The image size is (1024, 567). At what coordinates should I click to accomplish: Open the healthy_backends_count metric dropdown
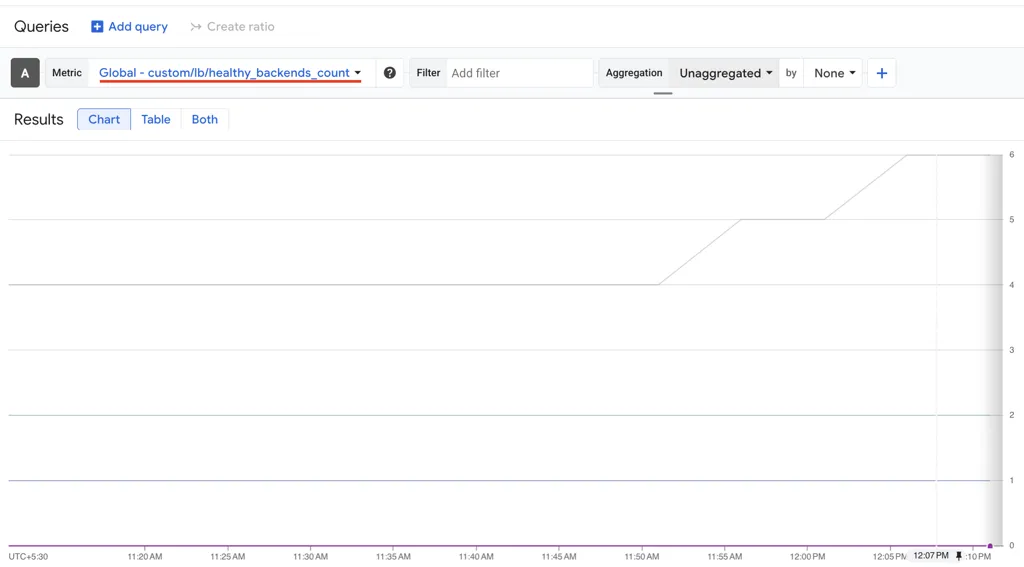click(230, 73)
